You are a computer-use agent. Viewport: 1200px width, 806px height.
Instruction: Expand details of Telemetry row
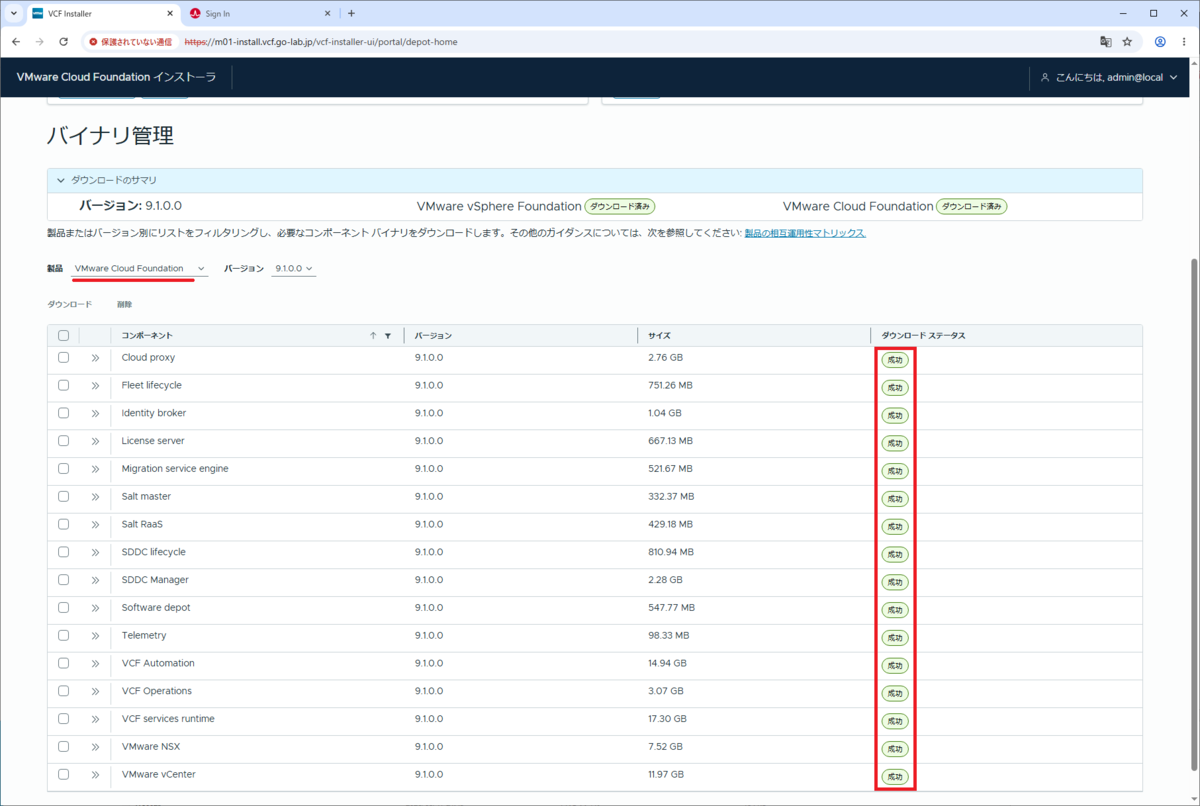[x=95, y=636]
